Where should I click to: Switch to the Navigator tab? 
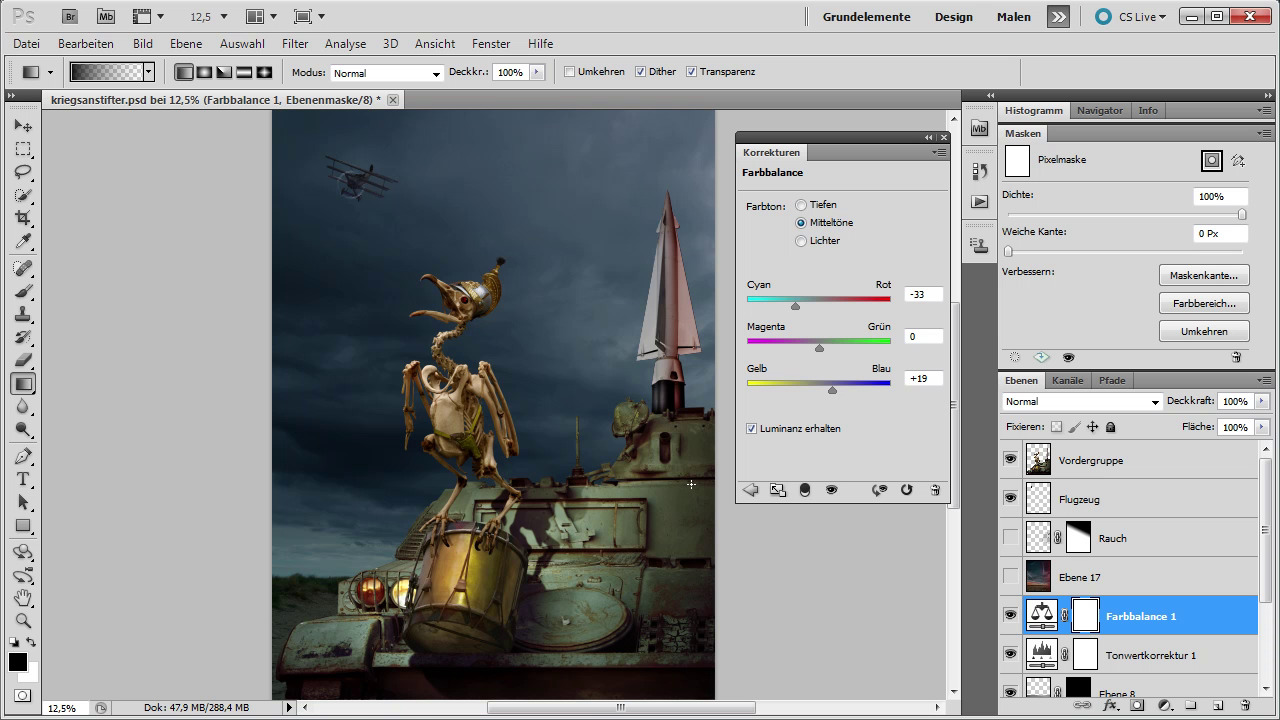(1100, 111)
